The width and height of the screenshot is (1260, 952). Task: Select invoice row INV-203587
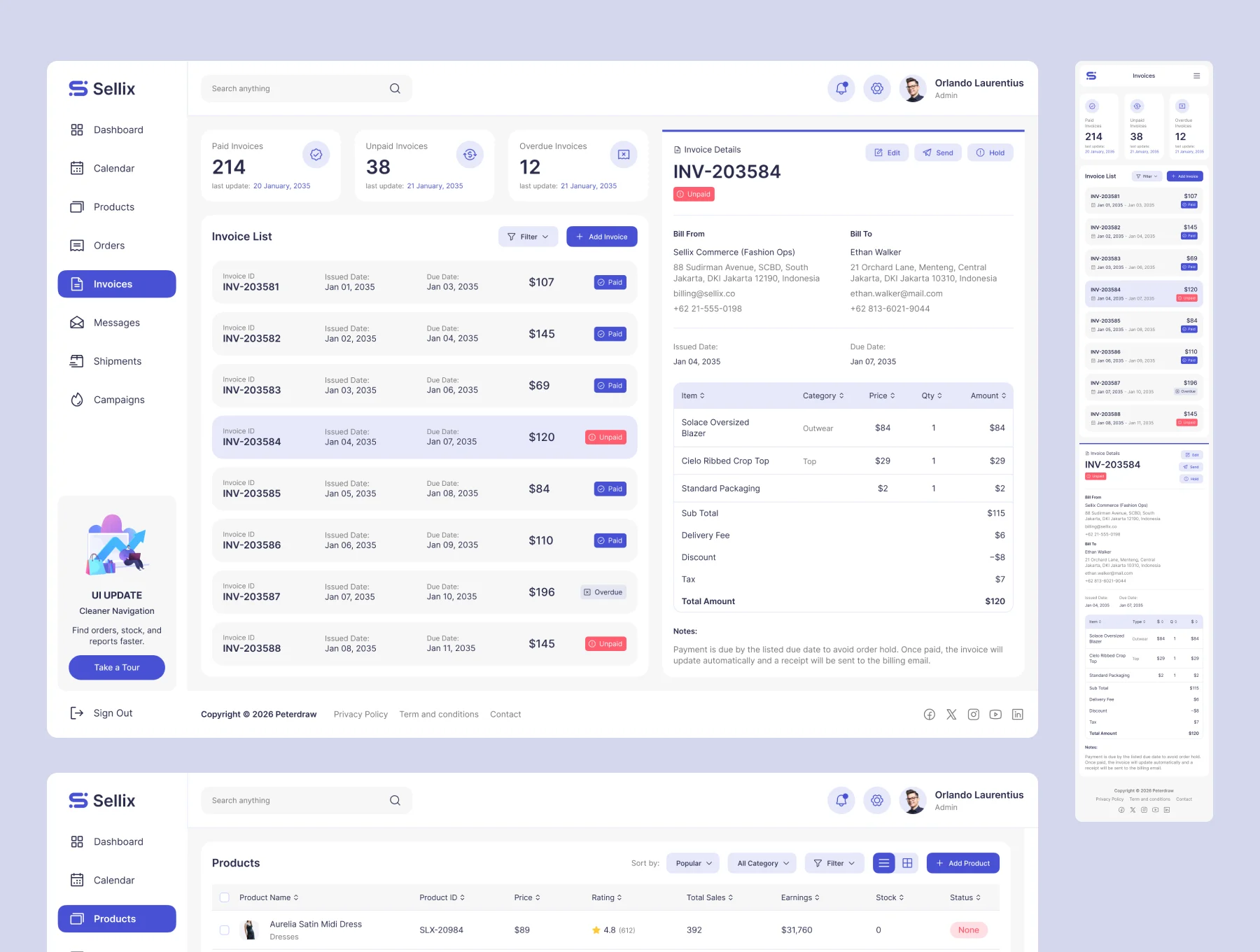tap(425, 592)
